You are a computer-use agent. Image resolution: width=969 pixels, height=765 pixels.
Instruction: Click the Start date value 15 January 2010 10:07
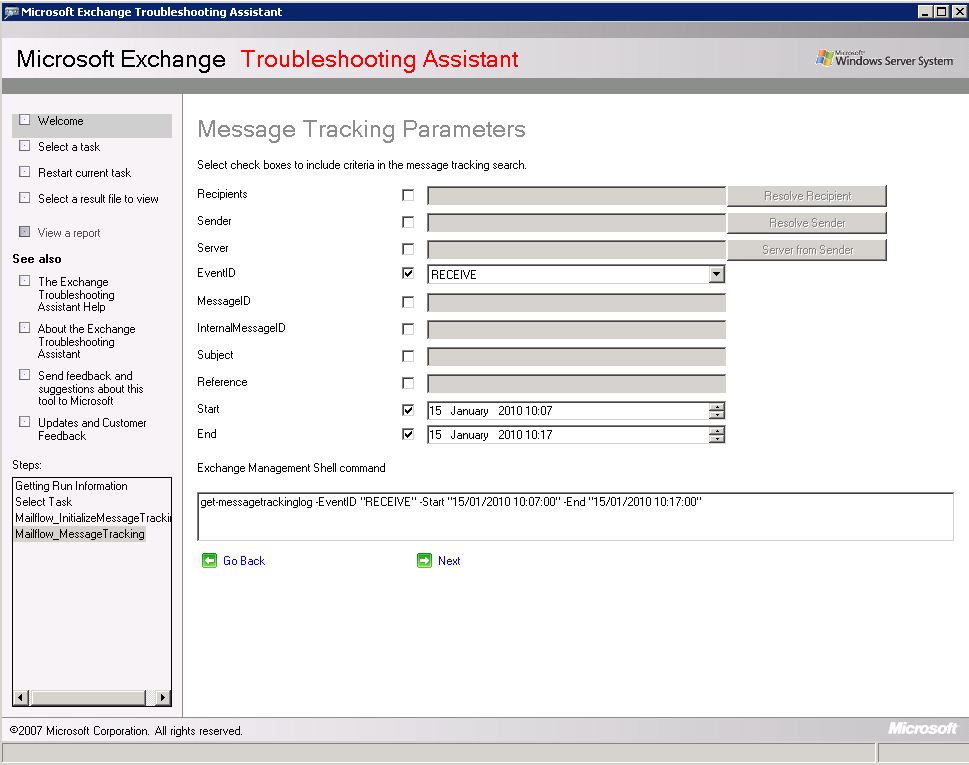[491, 411]
